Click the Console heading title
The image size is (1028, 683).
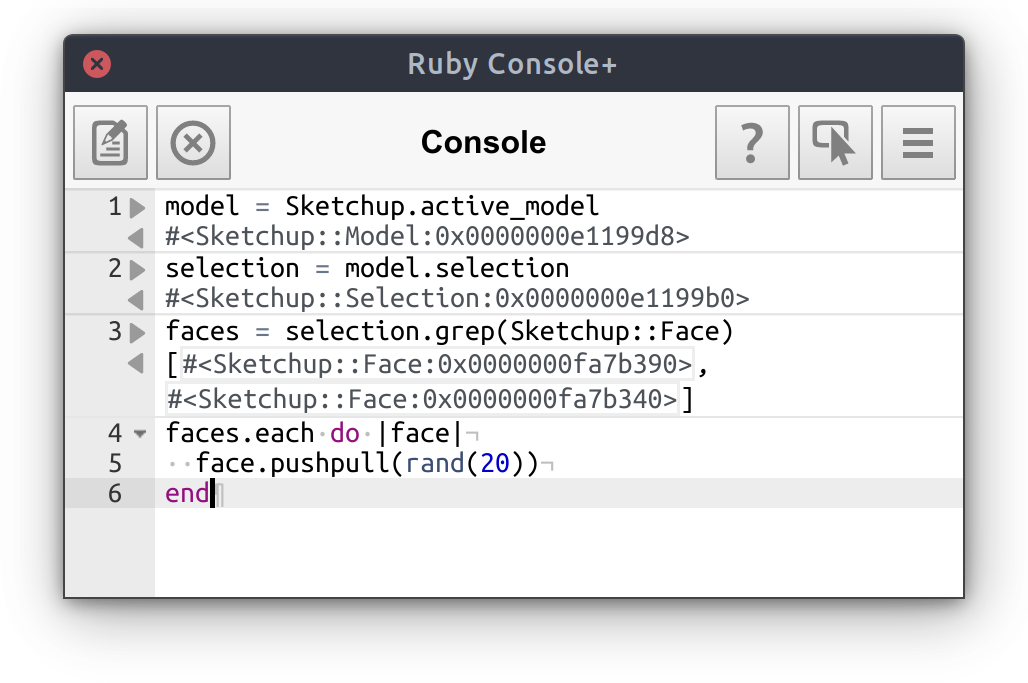point(483,143)
